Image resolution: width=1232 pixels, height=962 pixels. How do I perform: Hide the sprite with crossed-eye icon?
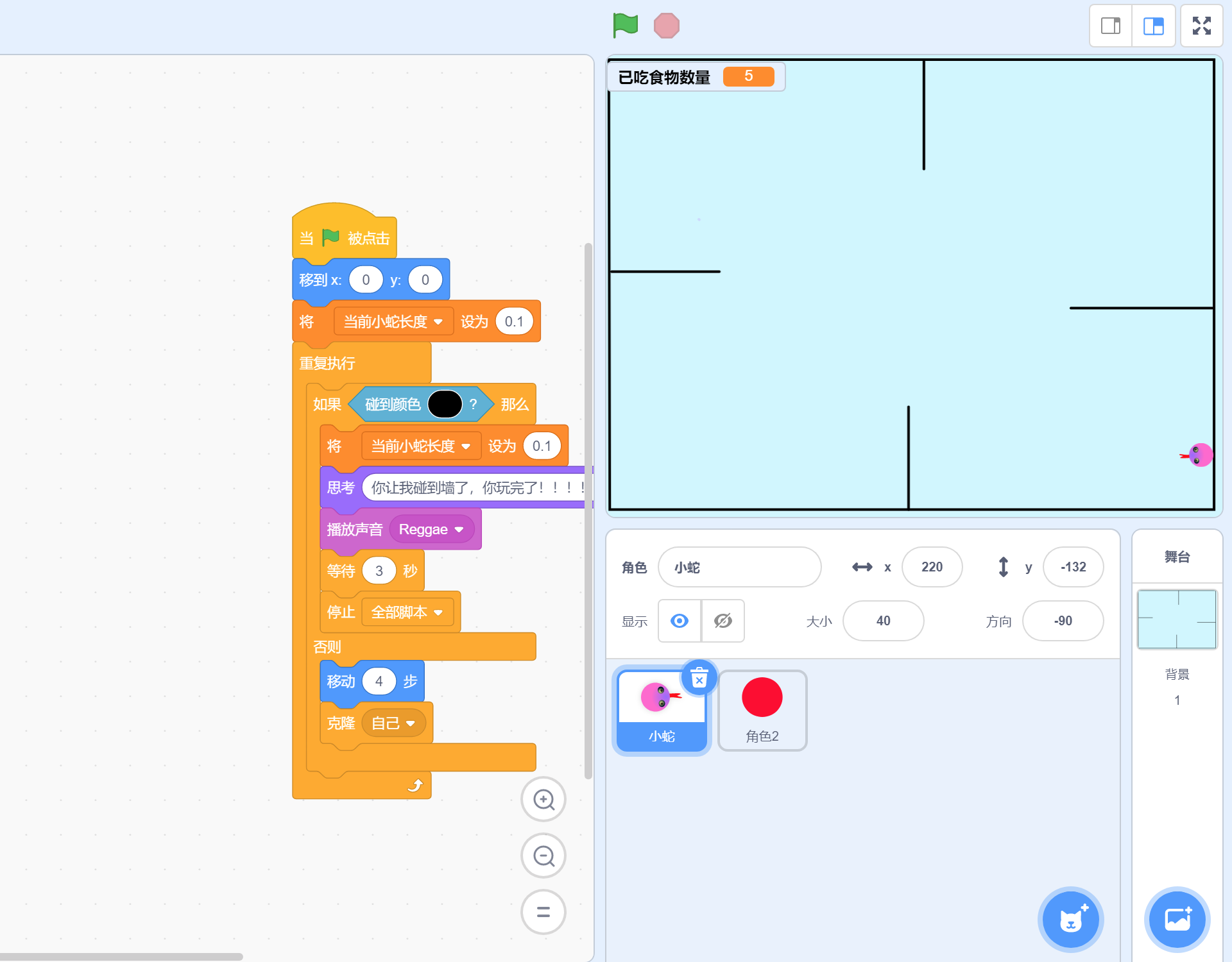(723, 621)
